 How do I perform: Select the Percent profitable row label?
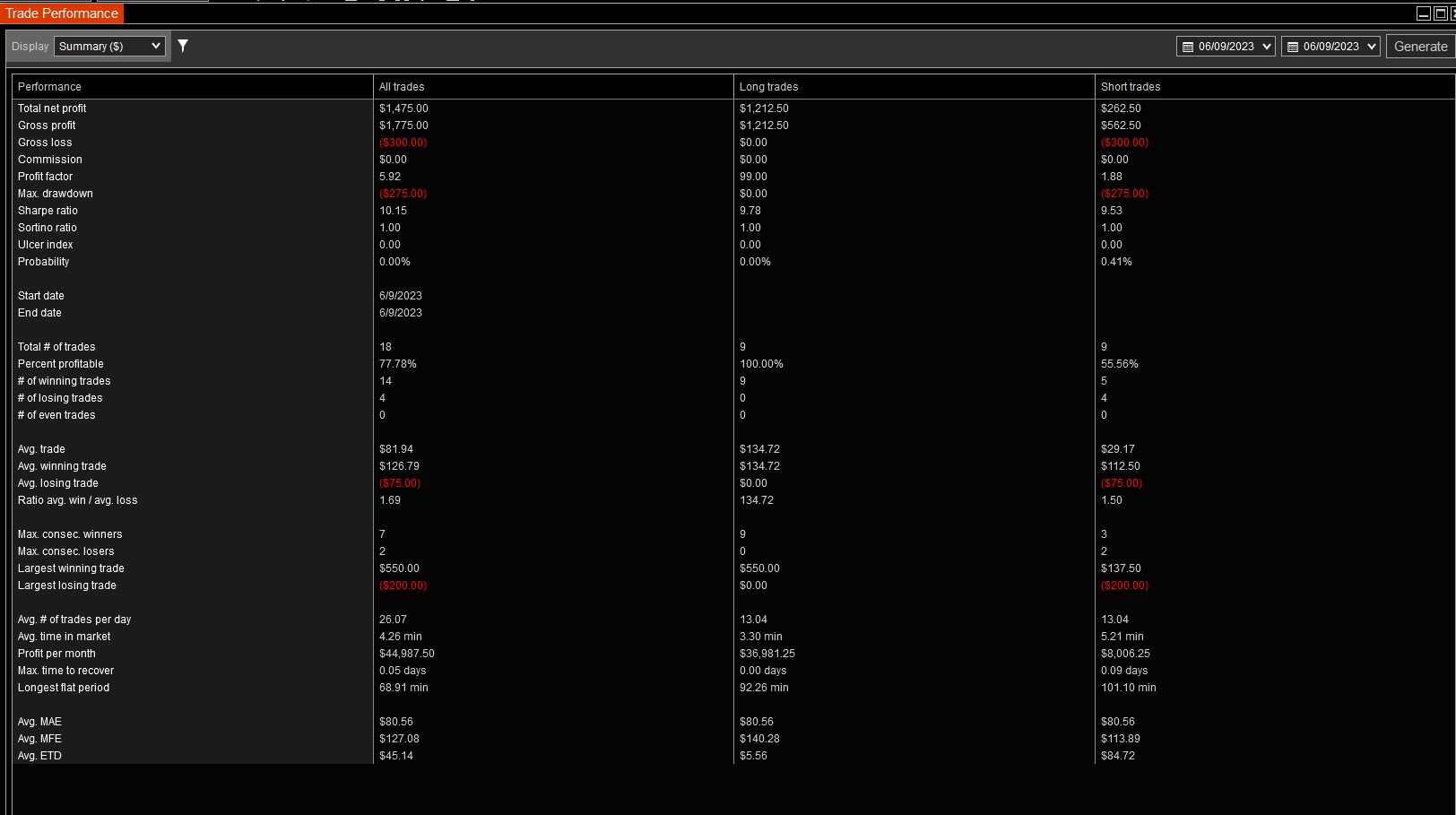pos(61,364)
